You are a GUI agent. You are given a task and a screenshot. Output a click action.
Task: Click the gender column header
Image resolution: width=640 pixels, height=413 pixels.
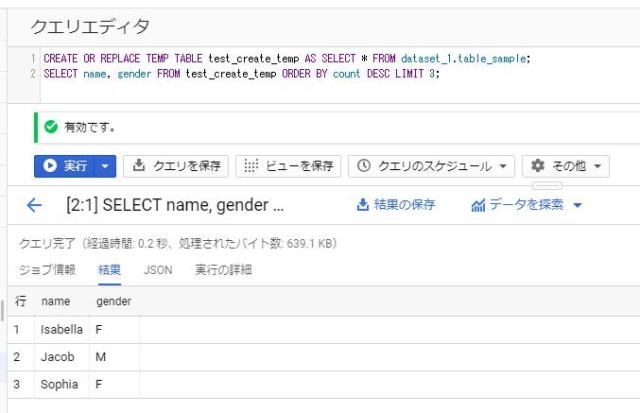click(x=113, y=302)
